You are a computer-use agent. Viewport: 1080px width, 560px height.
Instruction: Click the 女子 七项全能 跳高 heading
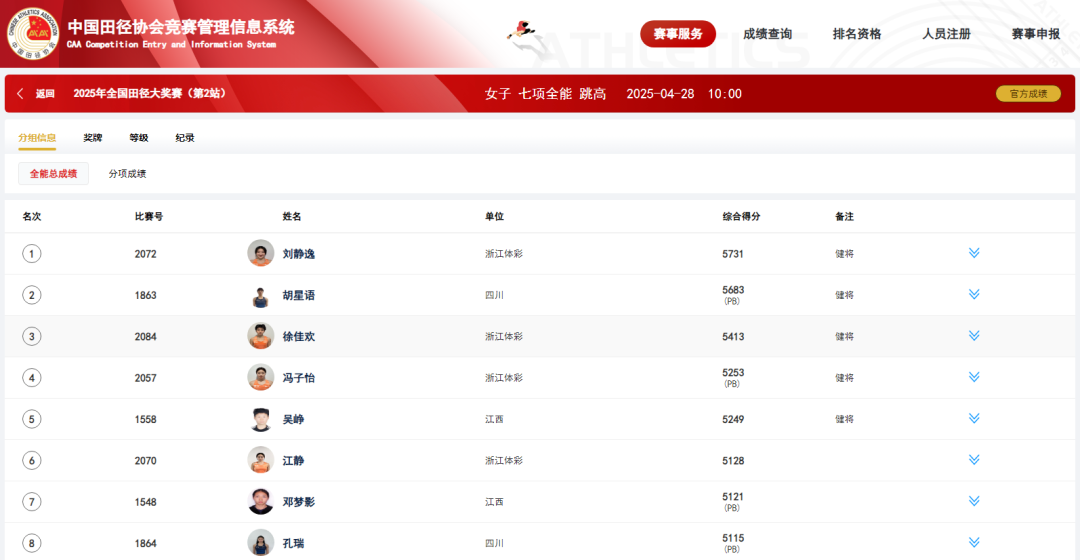click(545, 94)
